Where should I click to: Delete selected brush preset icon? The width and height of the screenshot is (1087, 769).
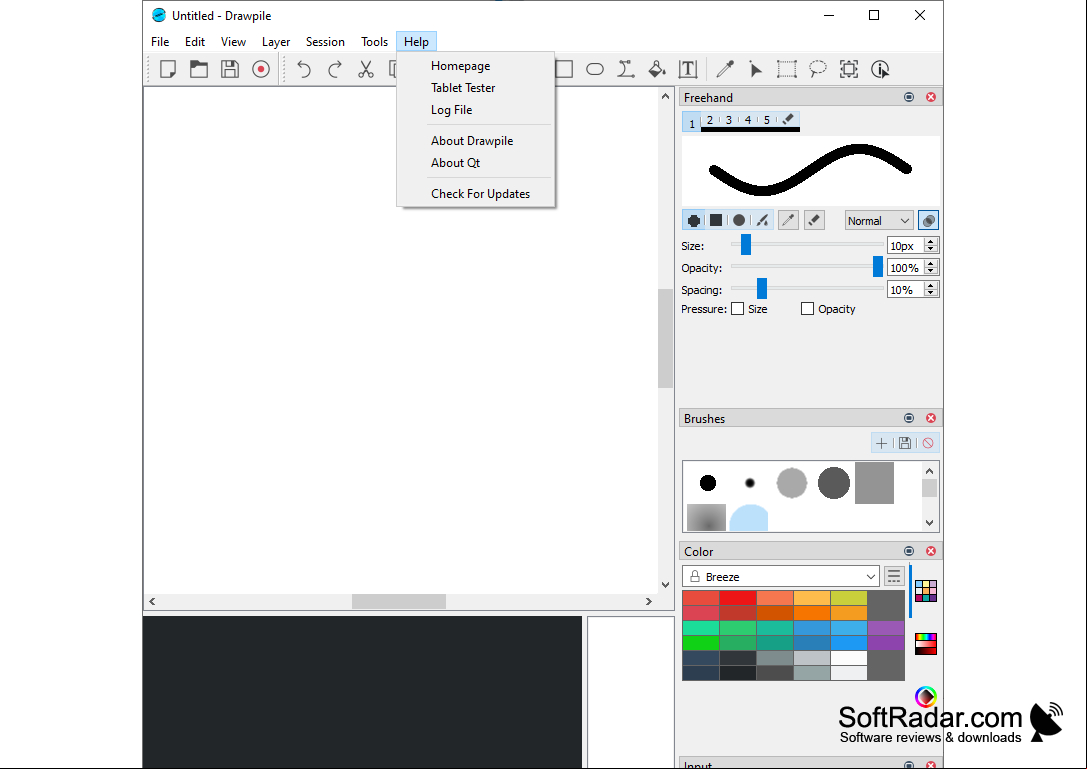coord(928,443)
